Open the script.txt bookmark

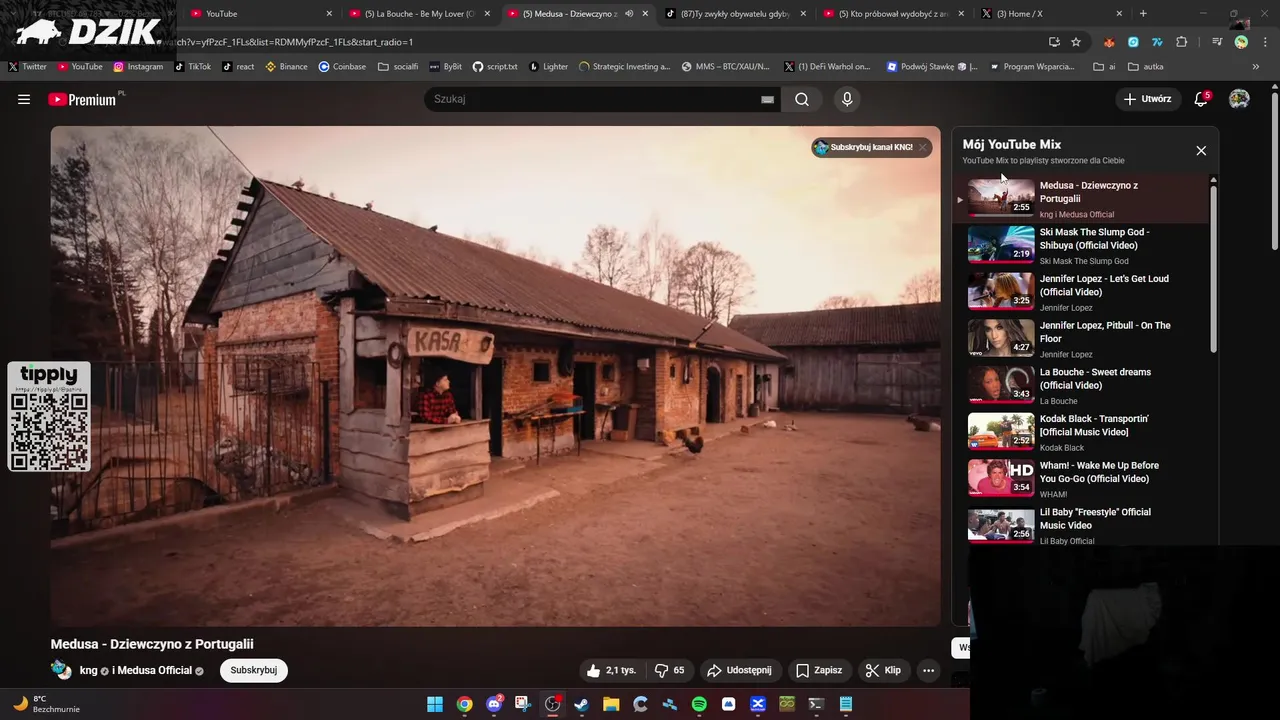[495, 67]
